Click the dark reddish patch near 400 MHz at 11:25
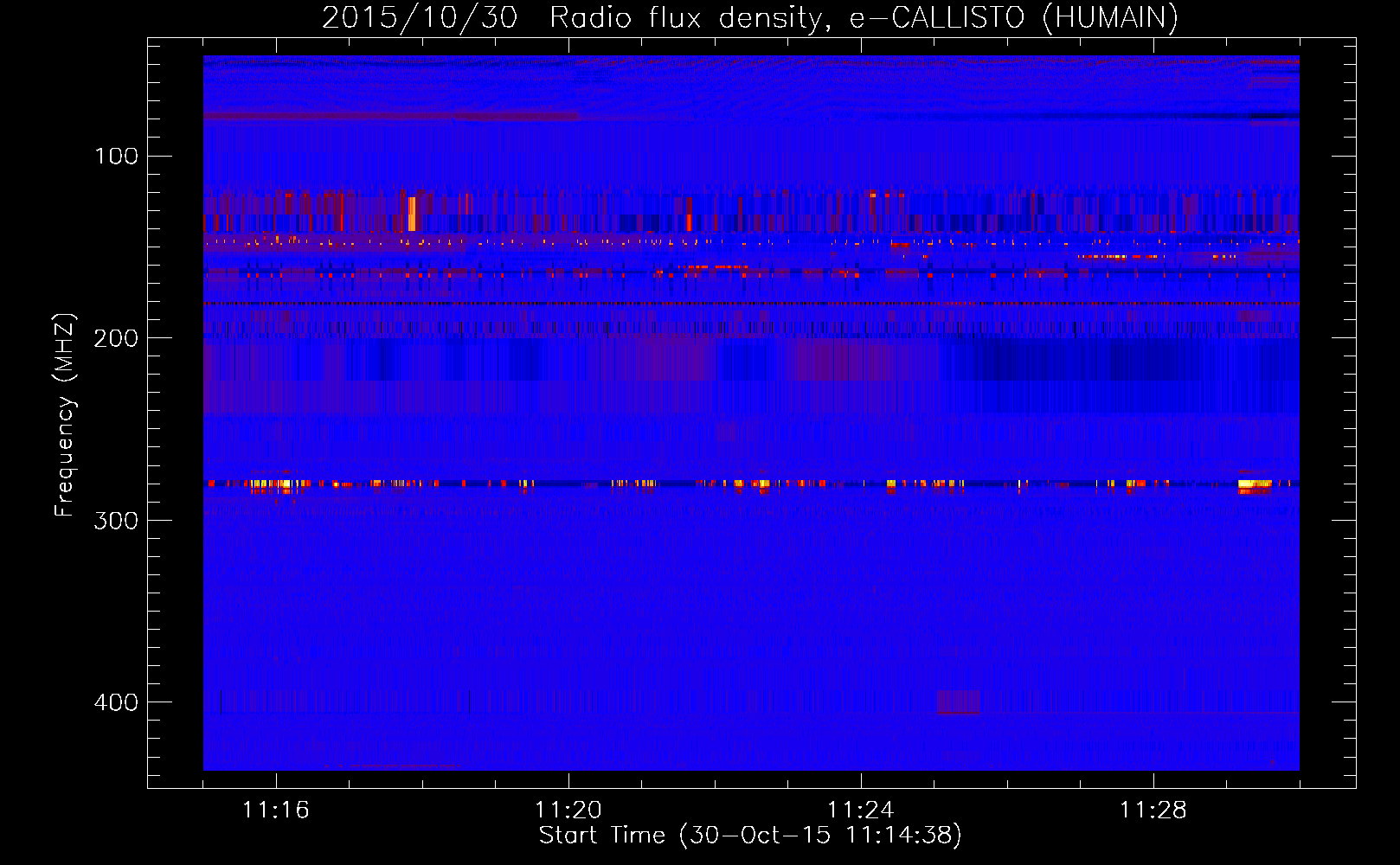The height and width of the screenshot is (865, 1400). (959, 702)
